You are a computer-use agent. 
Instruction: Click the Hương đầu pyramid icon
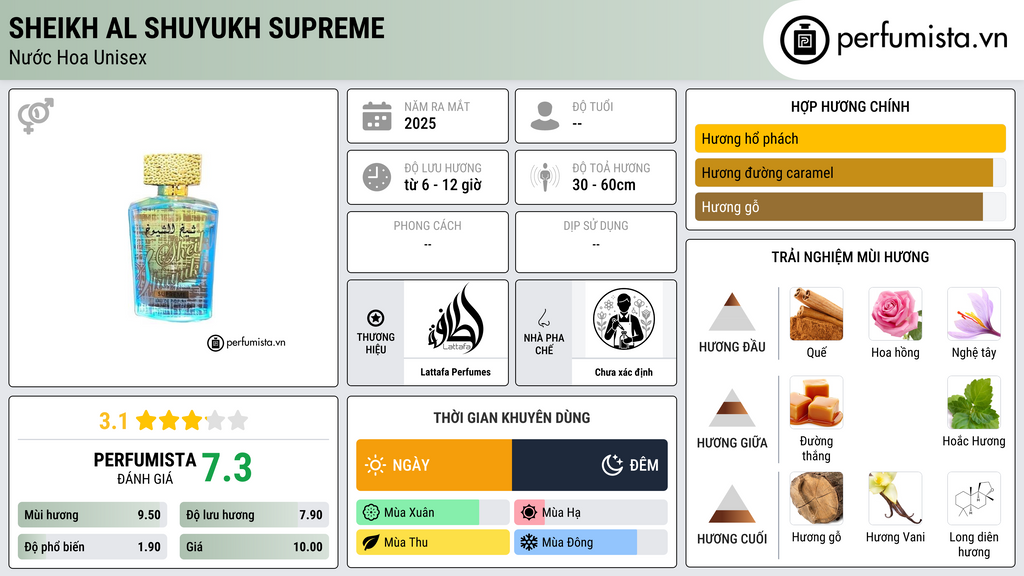point(732,312)
